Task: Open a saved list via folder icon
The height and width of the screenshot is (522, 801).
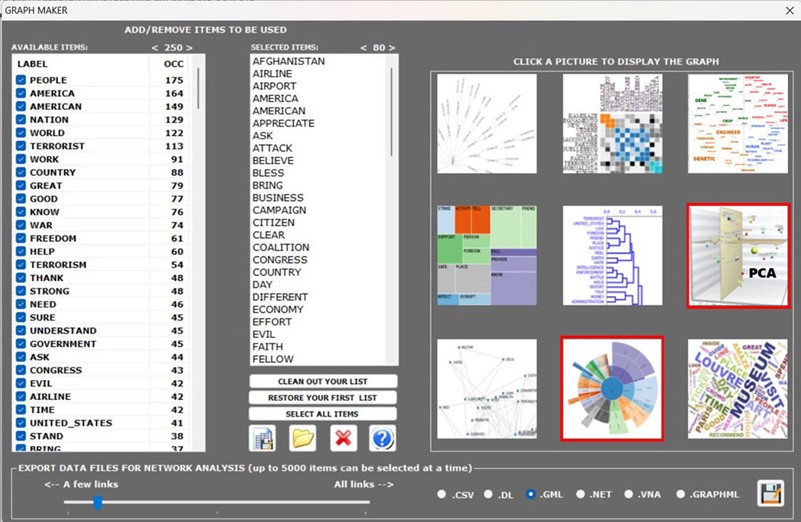Action: click(x=302, y=438)
